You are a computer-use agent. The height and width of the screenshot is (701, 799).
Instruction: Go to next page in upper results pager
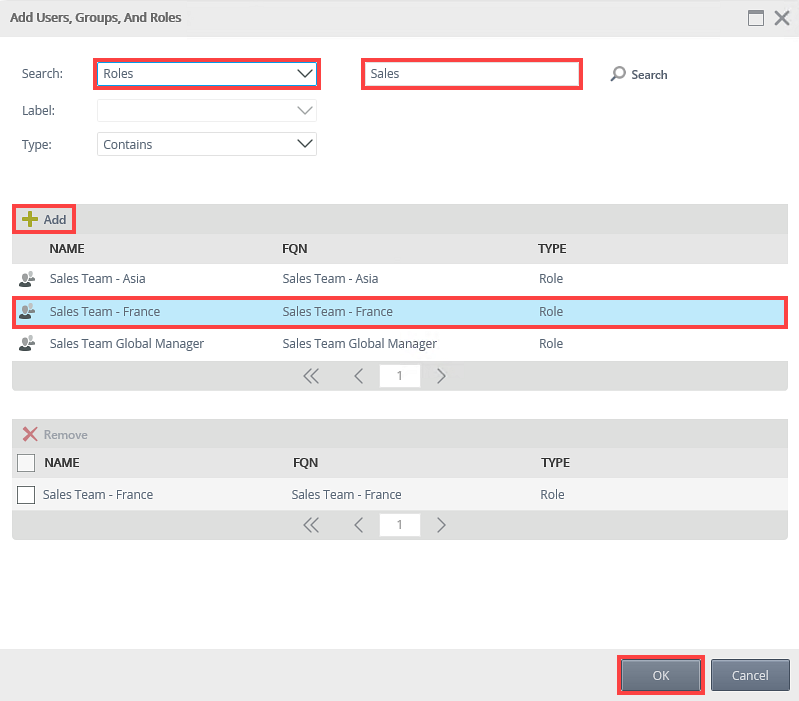[x=441, y=376]
